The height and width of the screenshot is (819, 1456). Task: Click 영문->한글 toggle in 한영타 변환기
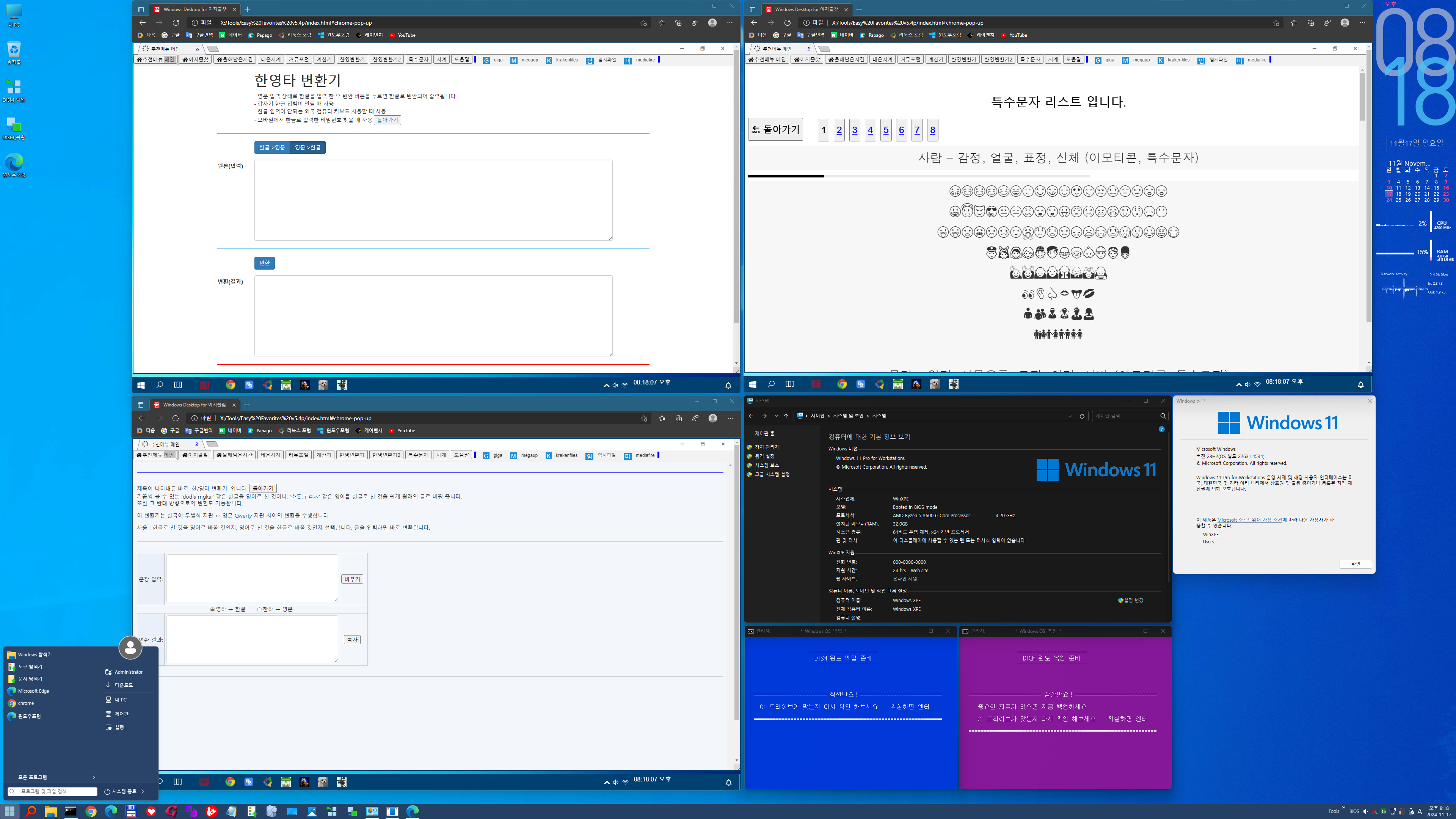(308, 147)
